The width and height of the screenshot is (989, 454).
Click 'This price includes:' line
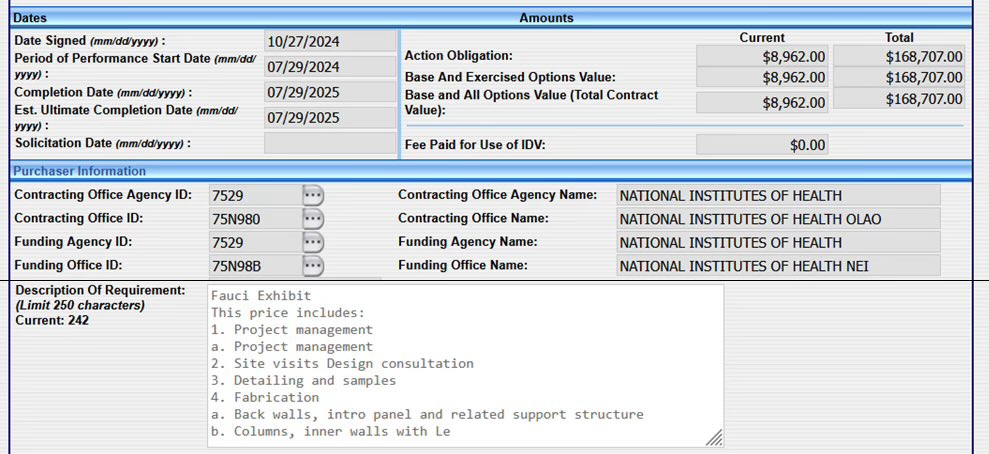(288, 313)
